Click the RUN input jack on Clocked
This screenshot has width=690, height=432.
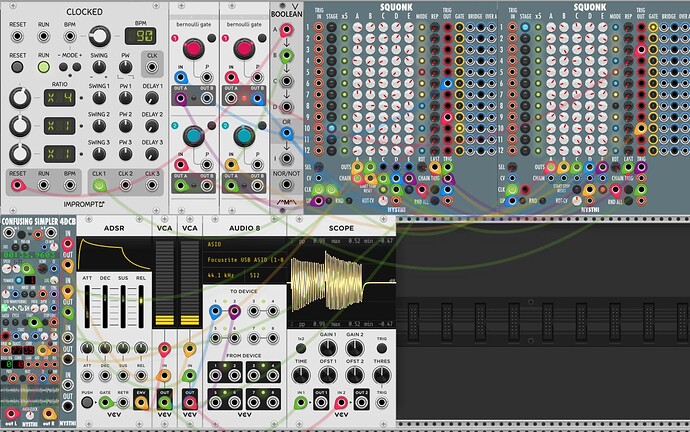tap(44, 36)
